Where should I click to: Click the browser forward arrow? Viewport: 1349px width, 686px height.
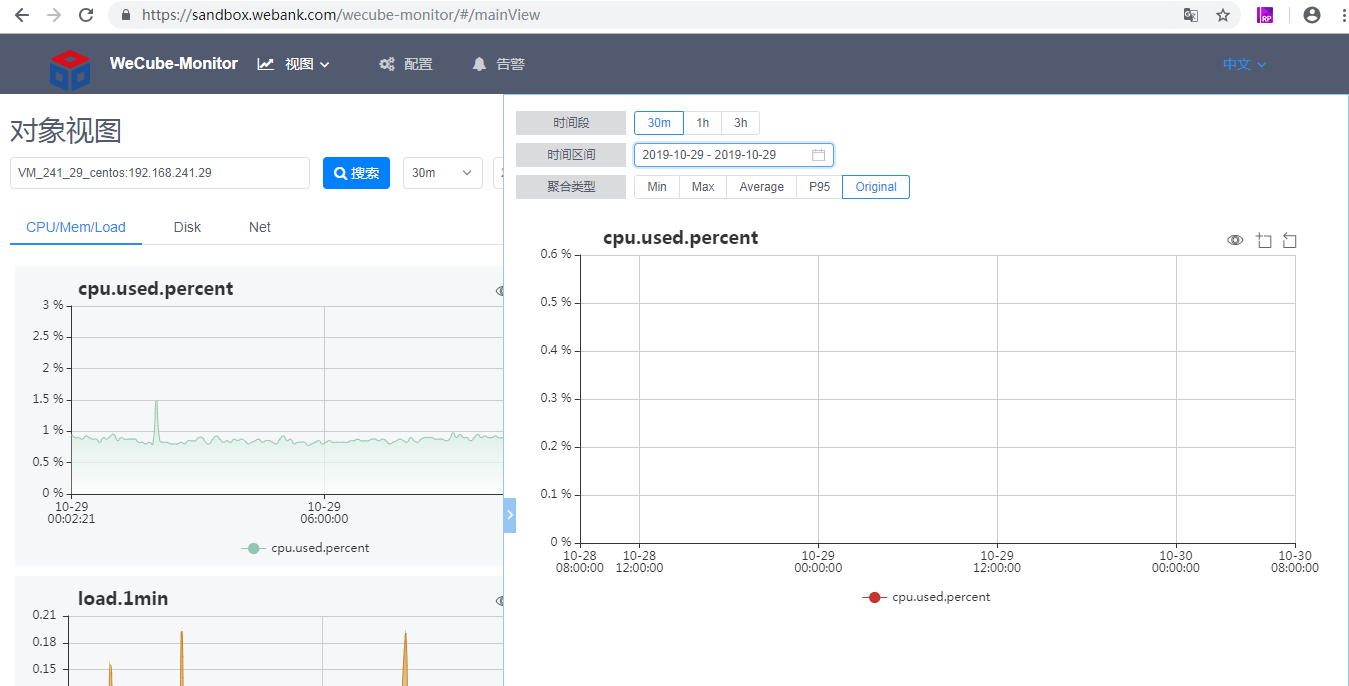54,15
